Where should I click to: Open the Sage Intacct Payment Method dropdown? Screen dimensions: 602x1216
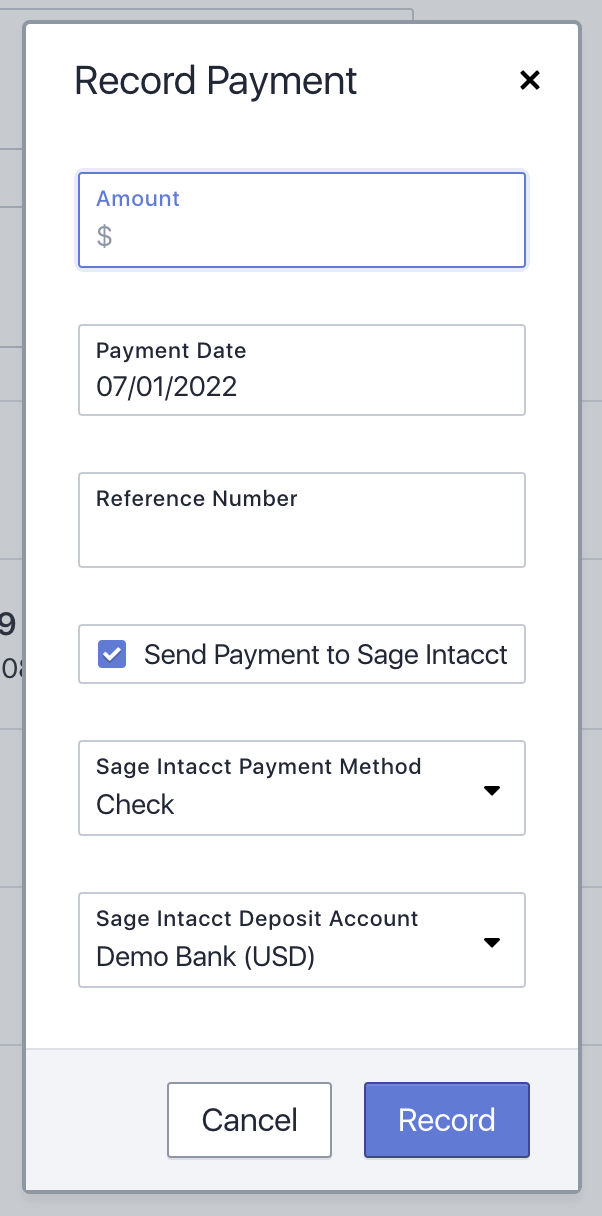click(x=301, y=788)
